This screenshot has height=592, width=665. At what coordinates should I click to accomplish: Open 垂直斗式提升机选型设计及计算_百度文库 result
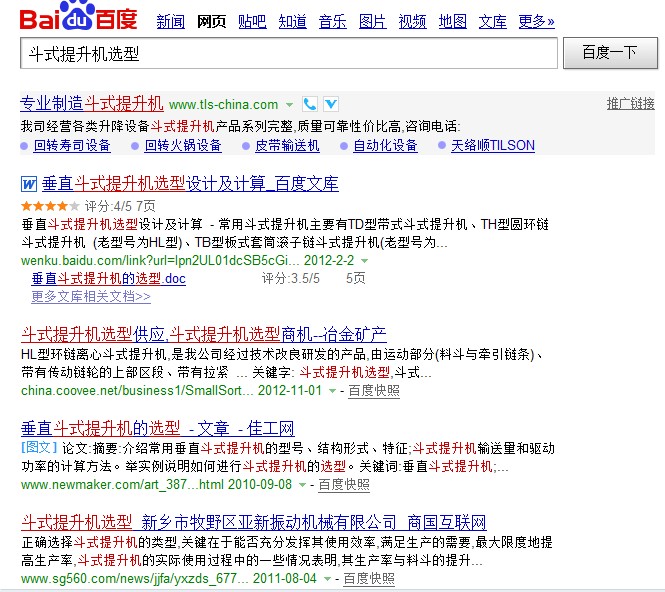pos(190,184)
